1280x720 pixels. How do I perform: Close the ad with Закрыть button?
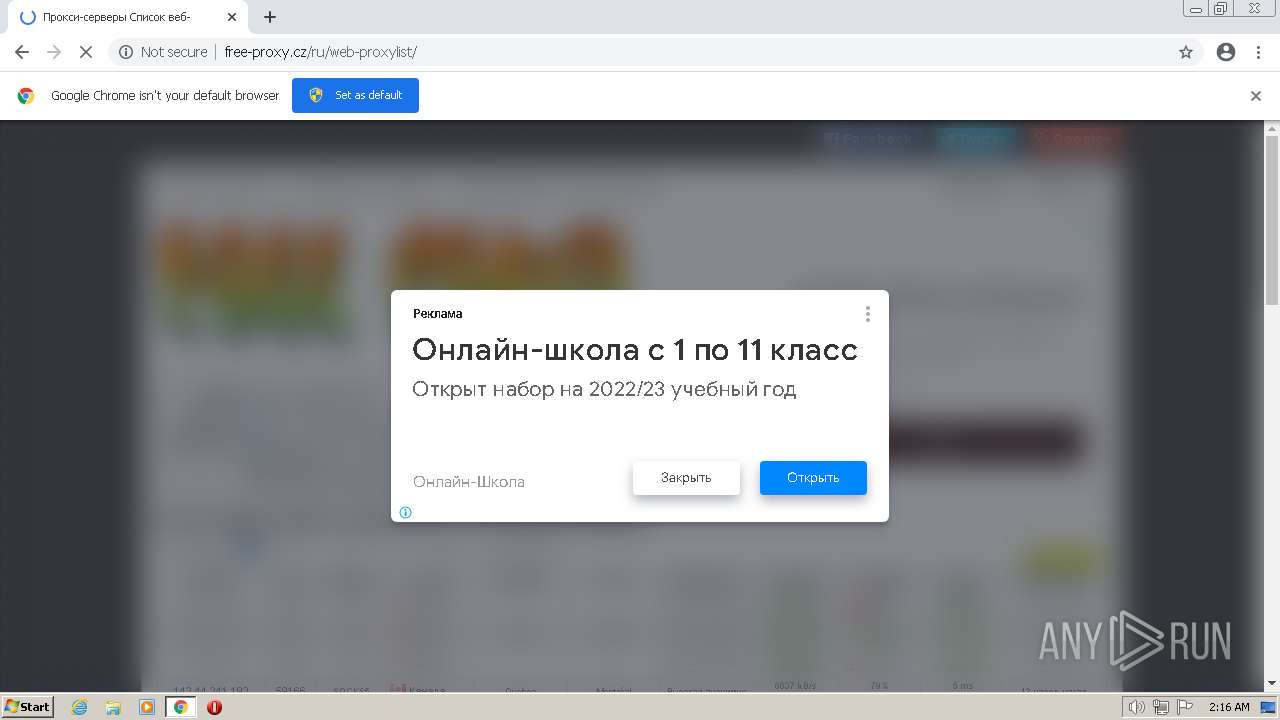[x=686, y=478]
